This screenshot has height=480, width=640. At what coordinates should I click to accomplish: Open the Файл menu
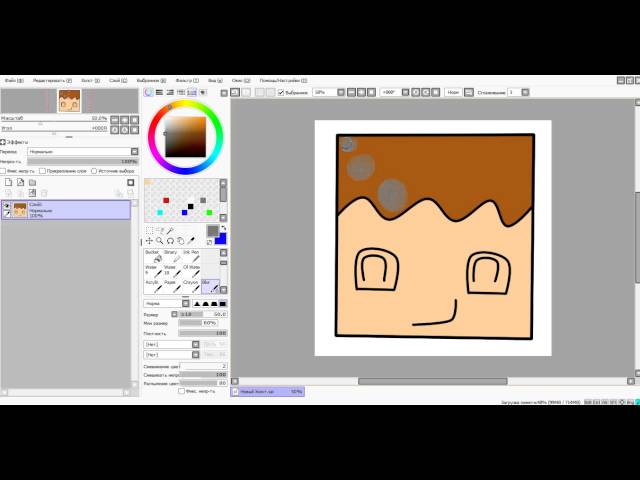(14, 81)
